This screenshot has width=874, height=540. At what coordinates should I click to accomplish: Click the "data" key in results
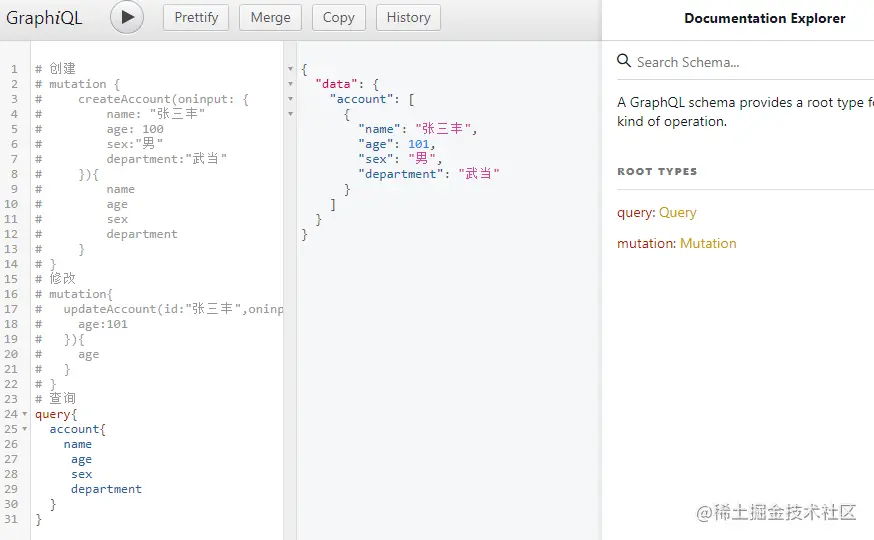tap(336, 84)
